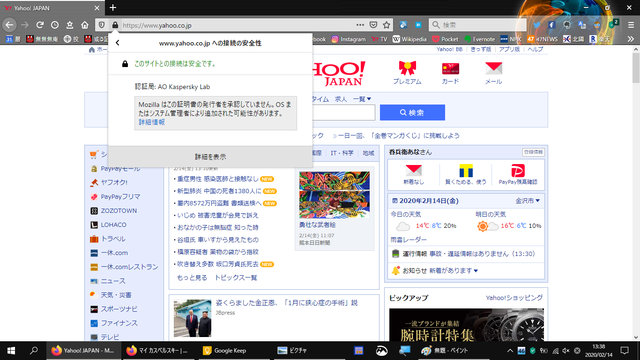Expand the 一覧 search category dropdown

[x=362, y=99]
